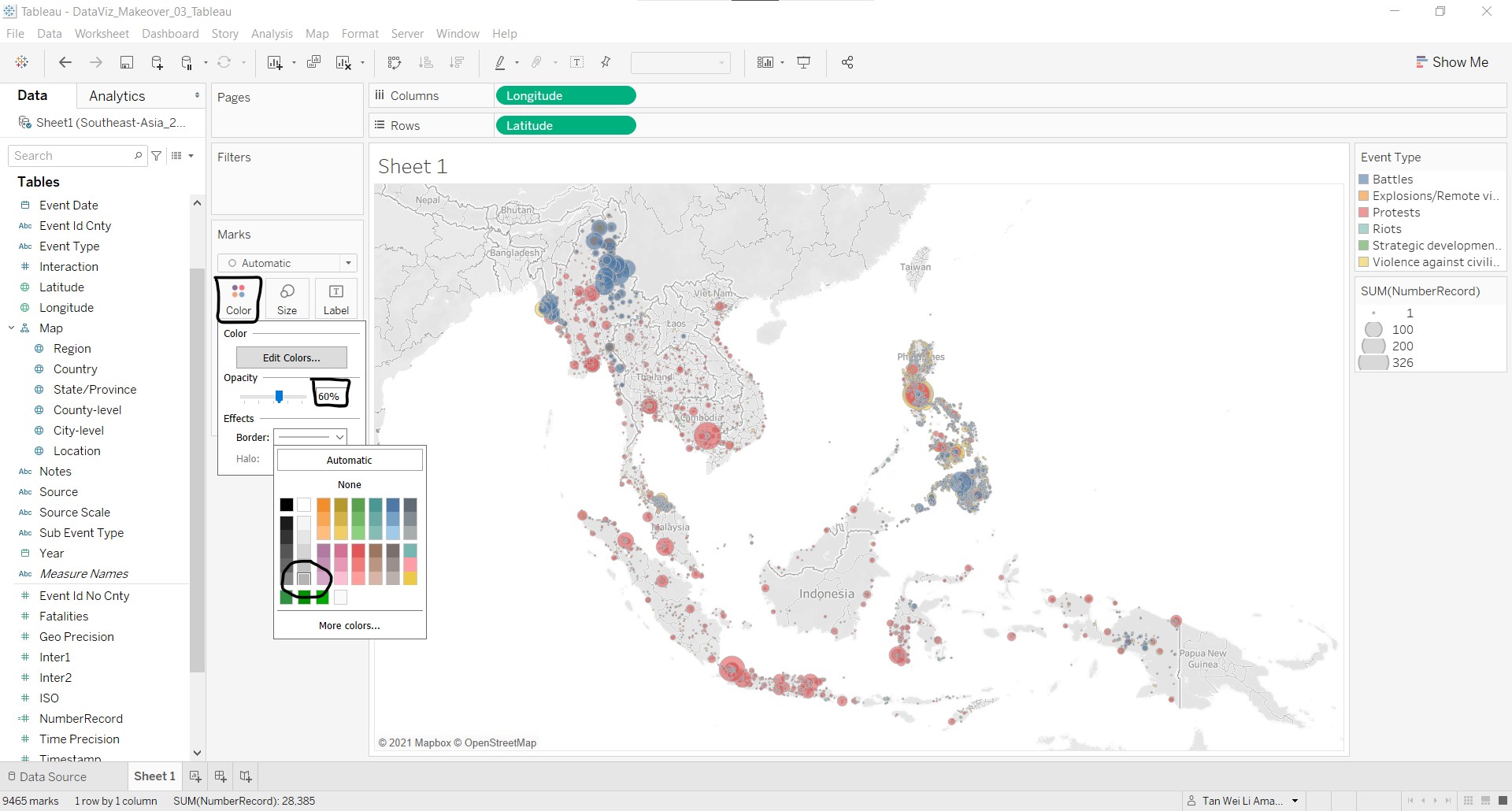Select the black color swatch

click(x=287, y=505)
